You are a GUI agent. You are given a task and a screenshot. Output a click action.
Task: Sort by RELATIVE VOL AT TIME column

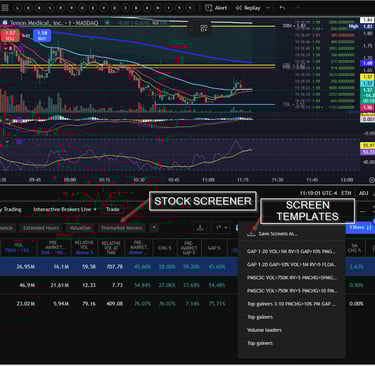111,248
